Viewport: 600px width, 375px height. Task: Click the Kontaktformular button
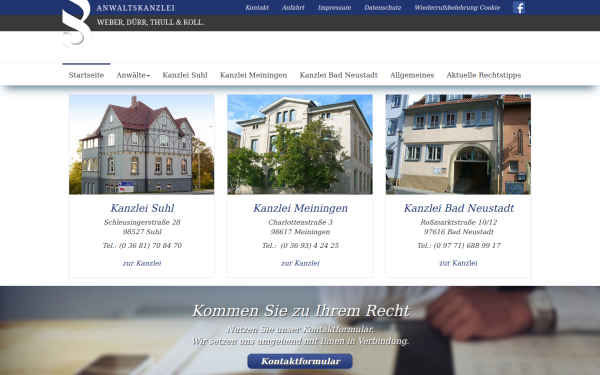[x=300, y=361]
